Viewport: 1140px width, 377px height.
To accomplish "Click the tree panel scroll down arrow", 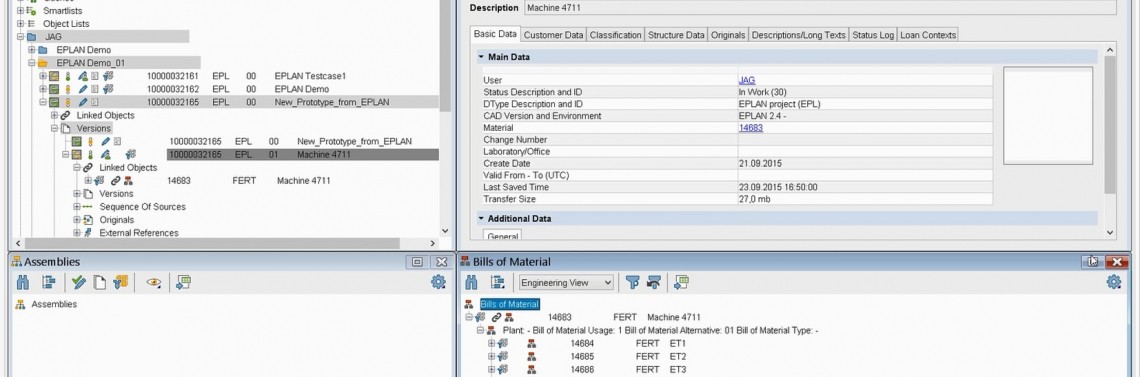I will [445, 231].
